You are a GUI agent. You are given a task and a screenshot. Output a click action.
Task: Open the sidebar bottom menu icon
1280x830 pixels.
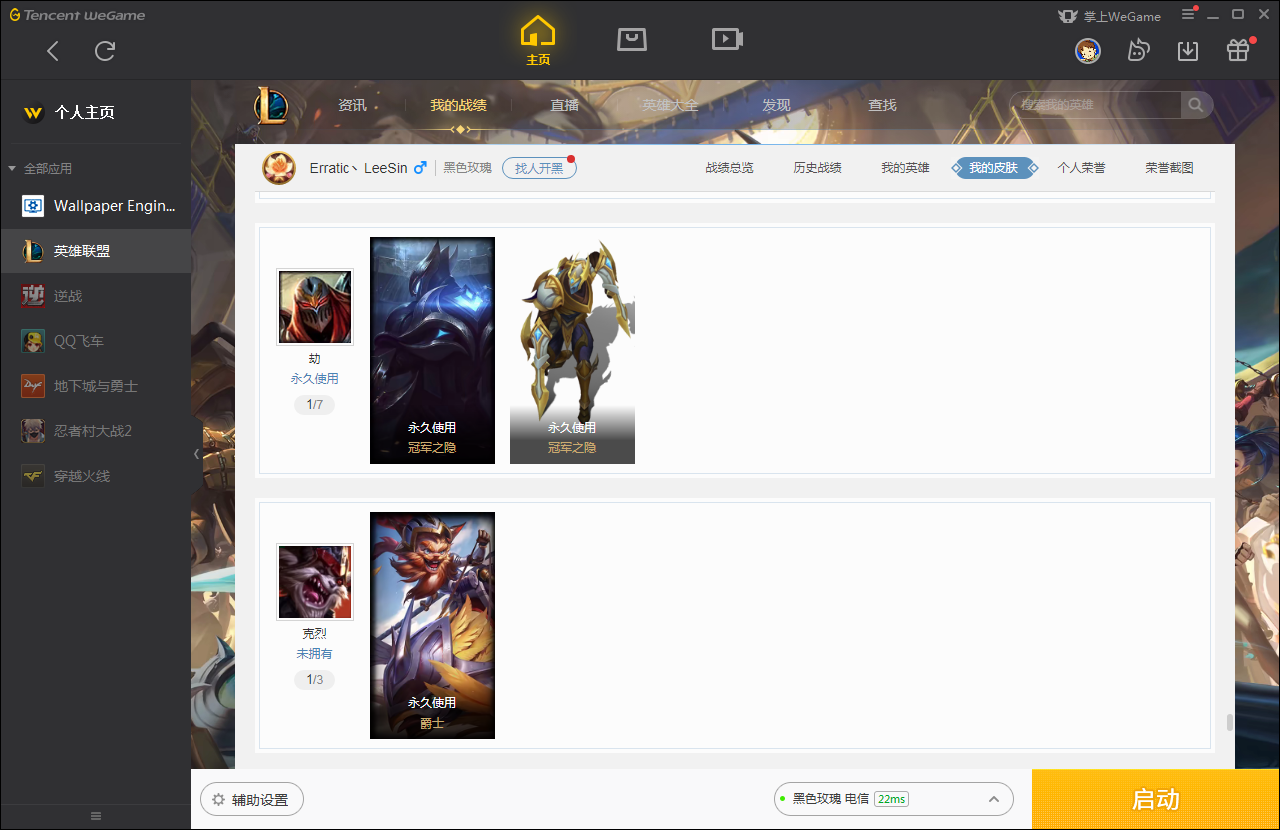[96, 816]
